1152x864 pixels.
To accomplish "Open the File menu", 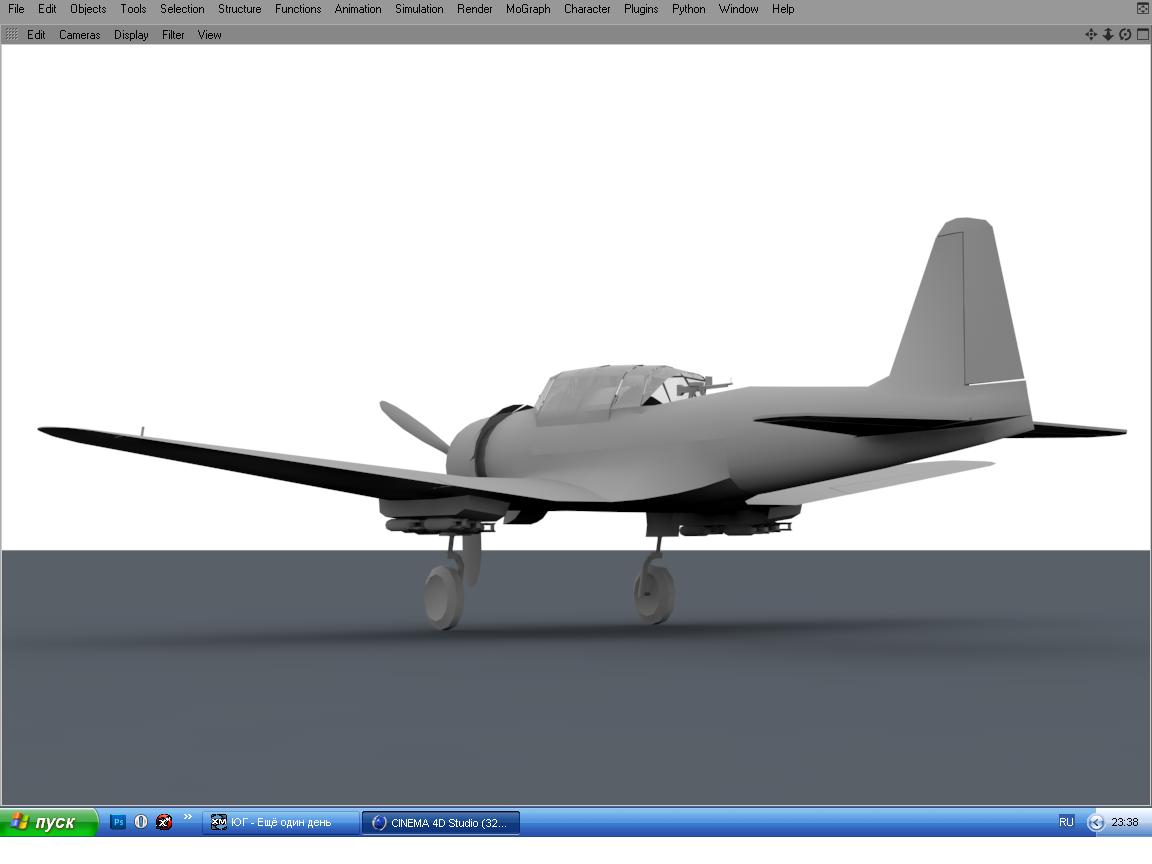I will 16,9.
